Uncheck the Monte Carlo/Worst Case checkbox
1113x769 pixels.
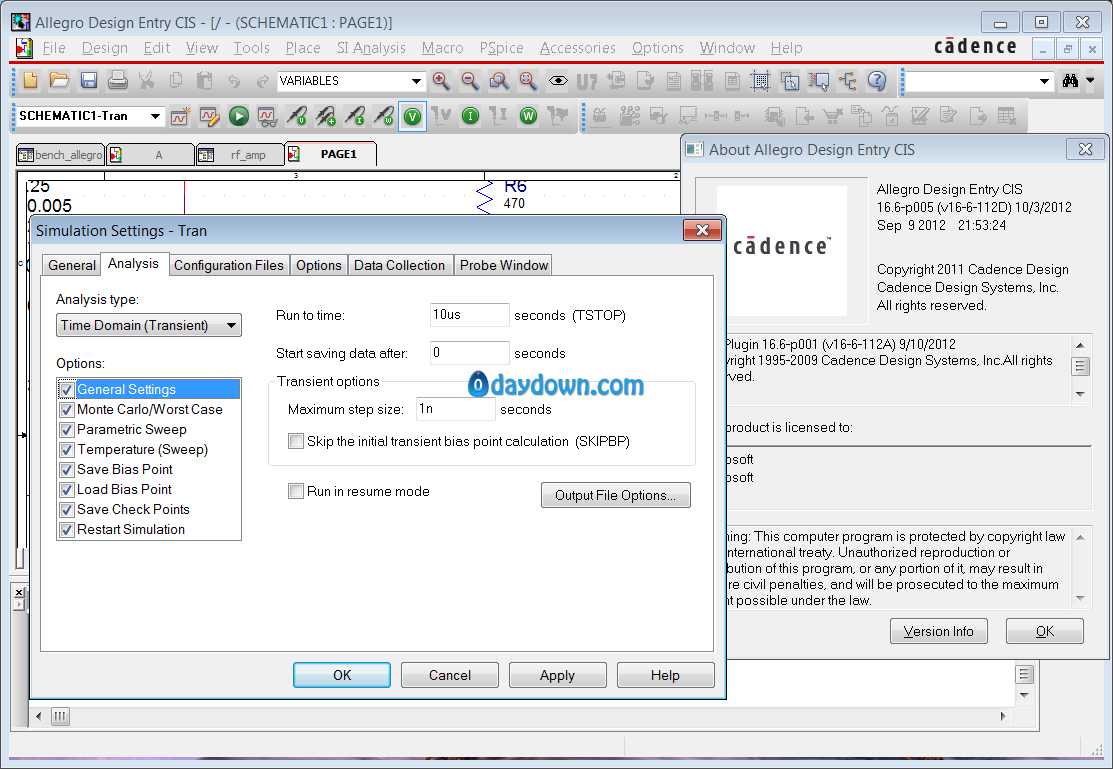[x=67, y=410]
